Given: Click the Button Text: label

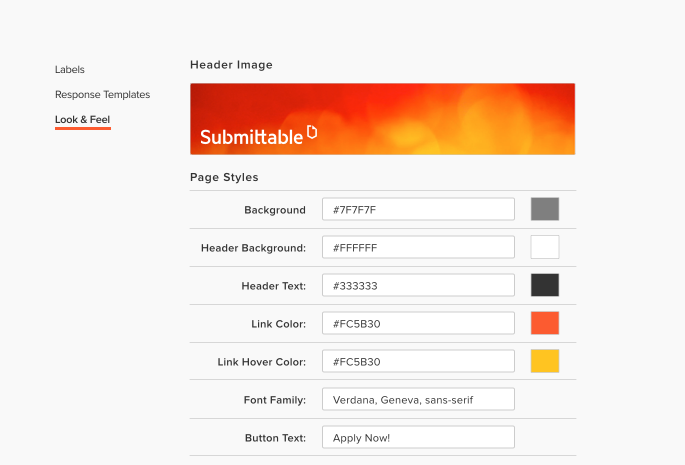Looking at the screenshot, I should [275, 438].
